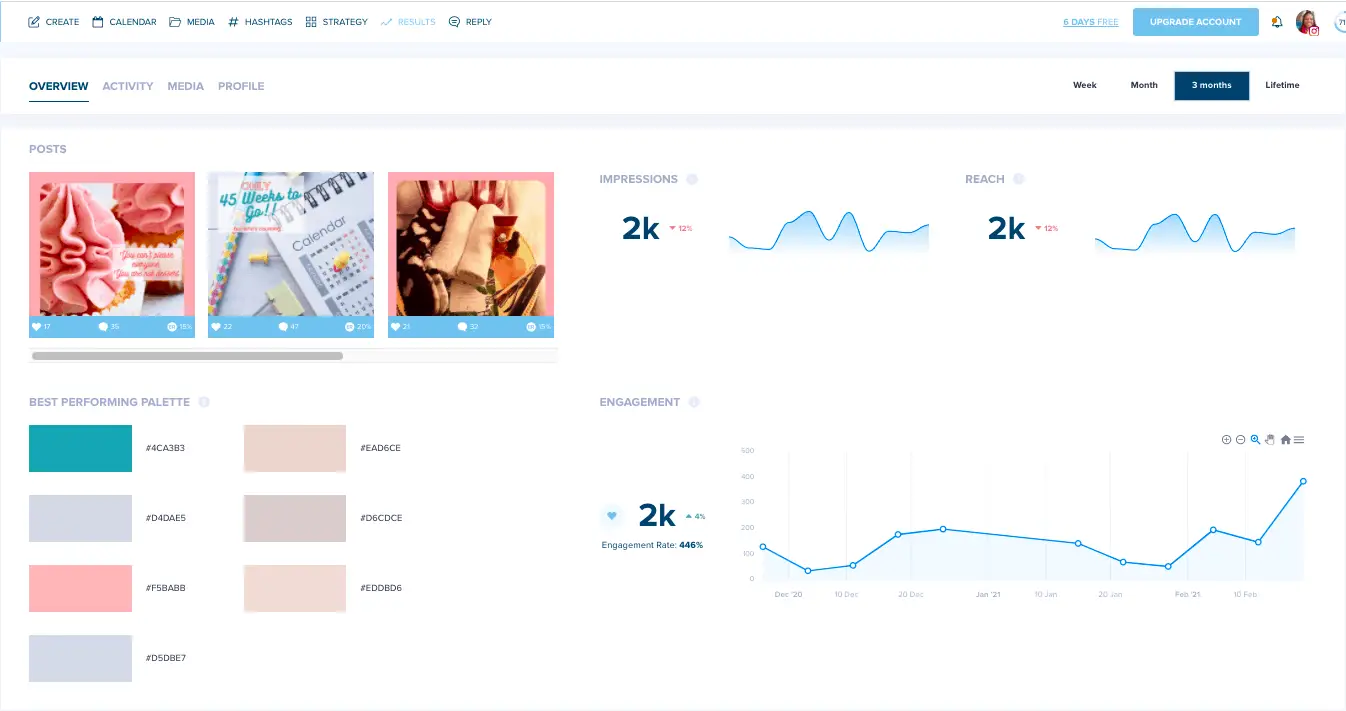This screenshot has height=711, width=1346.
Task: Click the engagement rate icon on cupcake post
Action: [171, 327]
